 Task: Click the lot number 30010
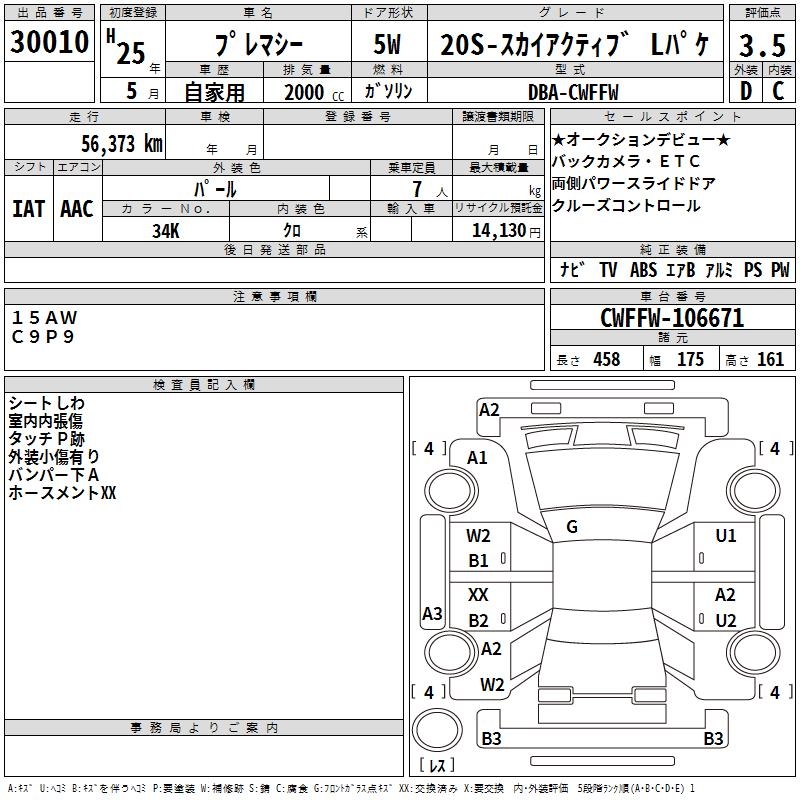[49, 42]
